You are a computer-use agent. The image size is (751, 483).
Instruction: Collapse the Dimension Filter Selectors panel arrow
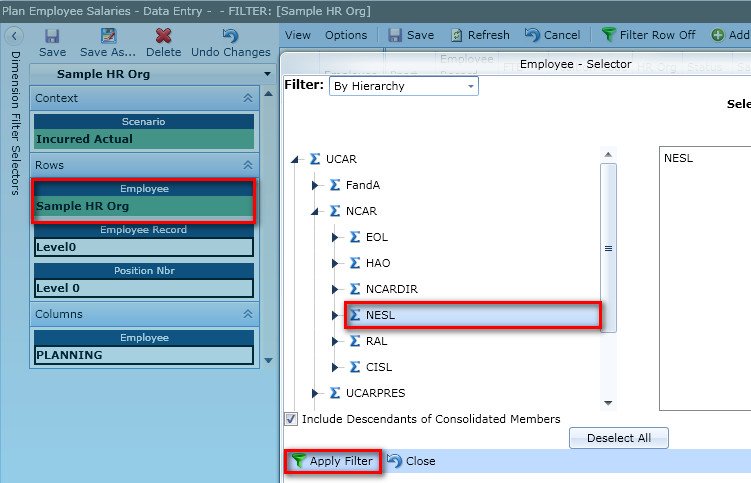point(14,35)
